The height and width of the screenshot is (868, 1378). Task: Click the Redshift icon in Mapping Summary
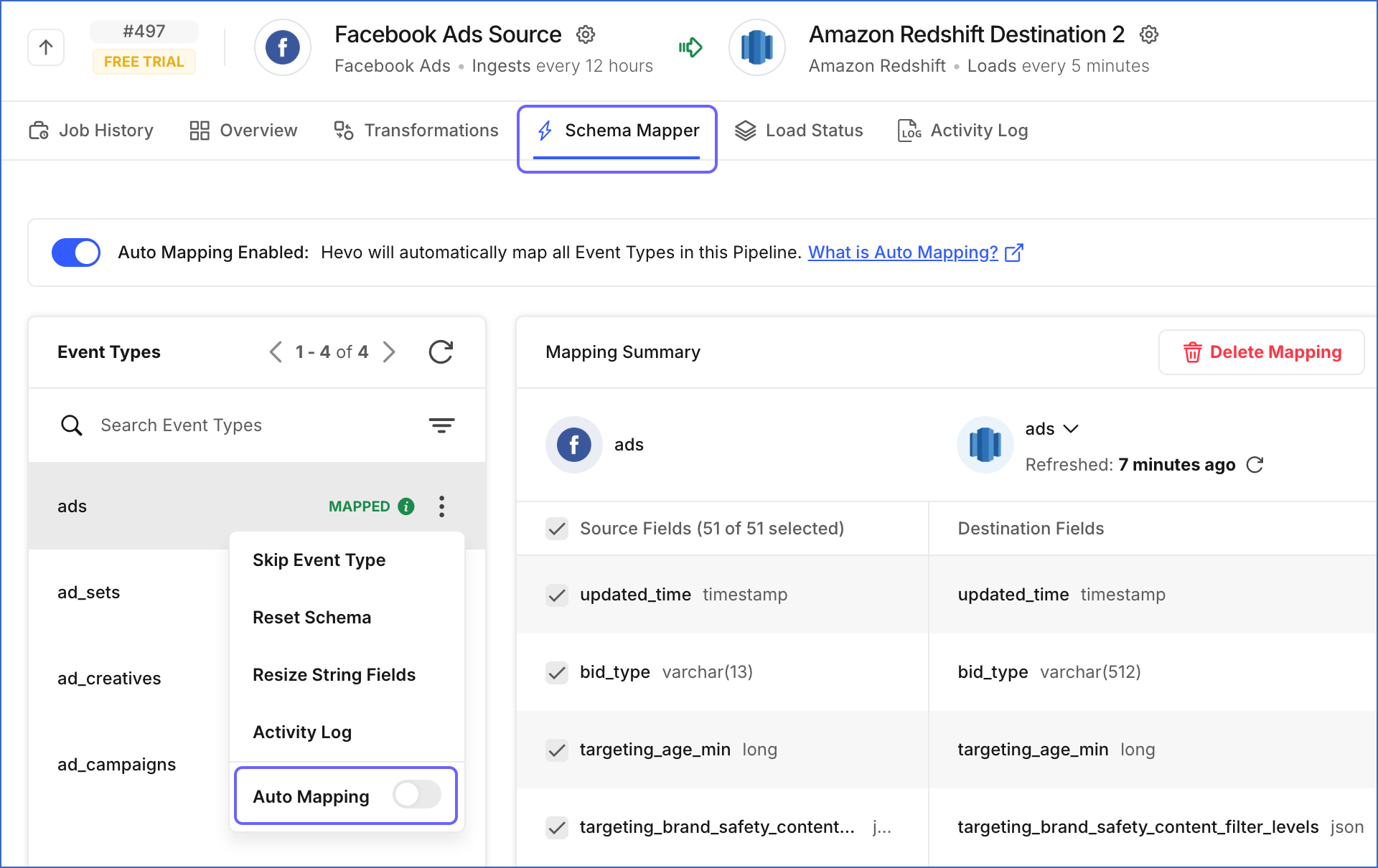[x=985, y=445]
